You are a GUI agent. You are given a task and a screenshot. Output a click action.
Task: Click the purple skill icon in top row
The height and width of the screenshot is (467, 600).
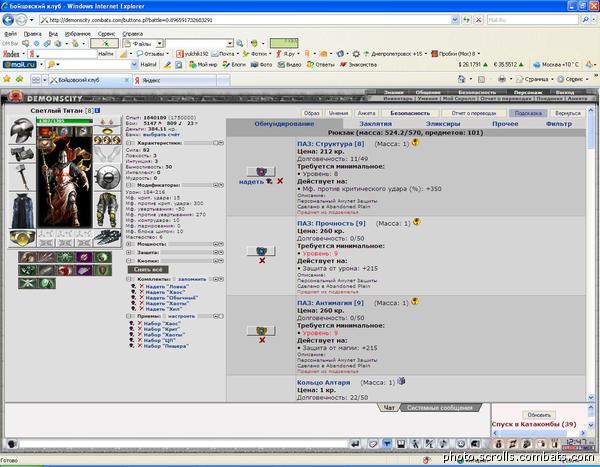tap(83, 257)
